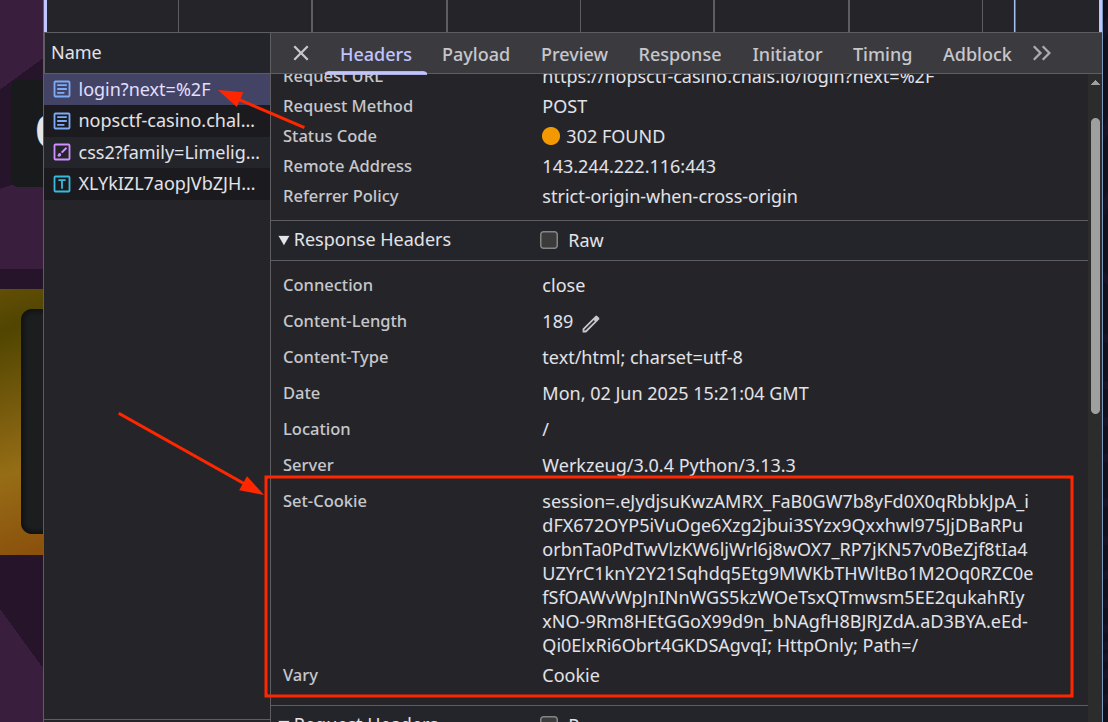Collapse the Response Headers section

pyautogui.click(x=284, y=240)
